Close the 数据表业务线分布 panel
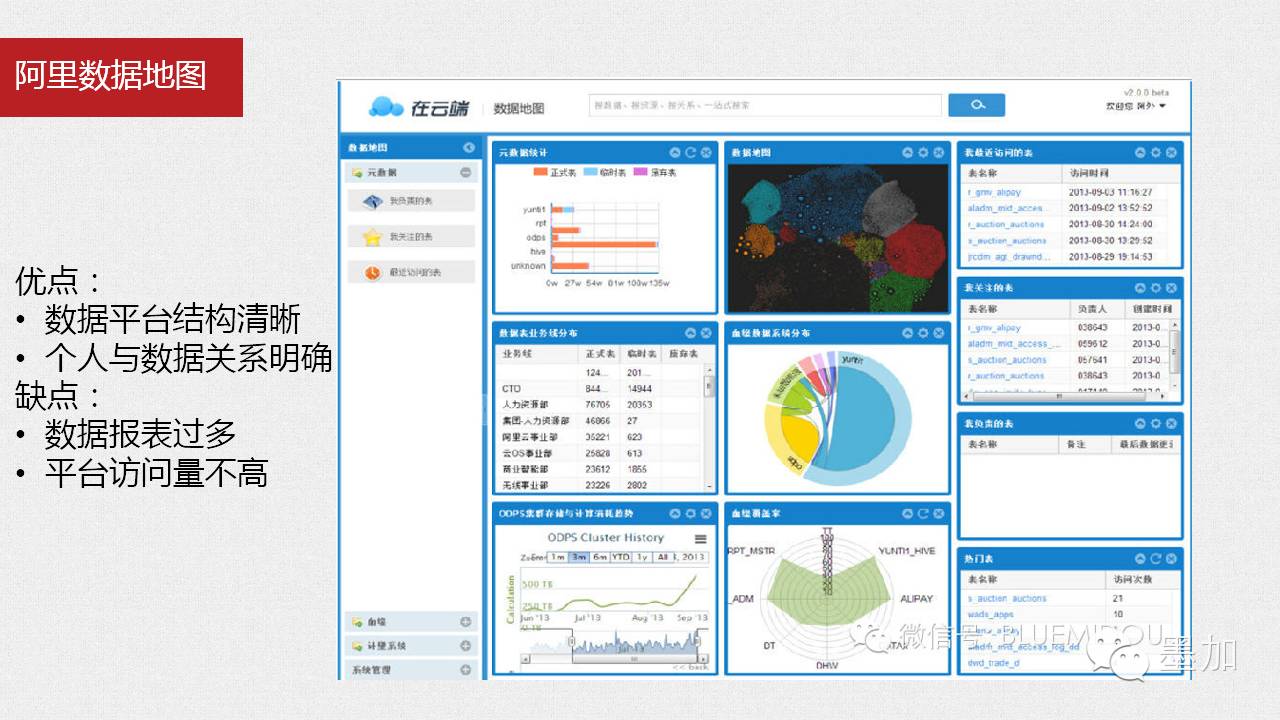This screenshot has width=1280, height=720. click(x=706, y=333)
